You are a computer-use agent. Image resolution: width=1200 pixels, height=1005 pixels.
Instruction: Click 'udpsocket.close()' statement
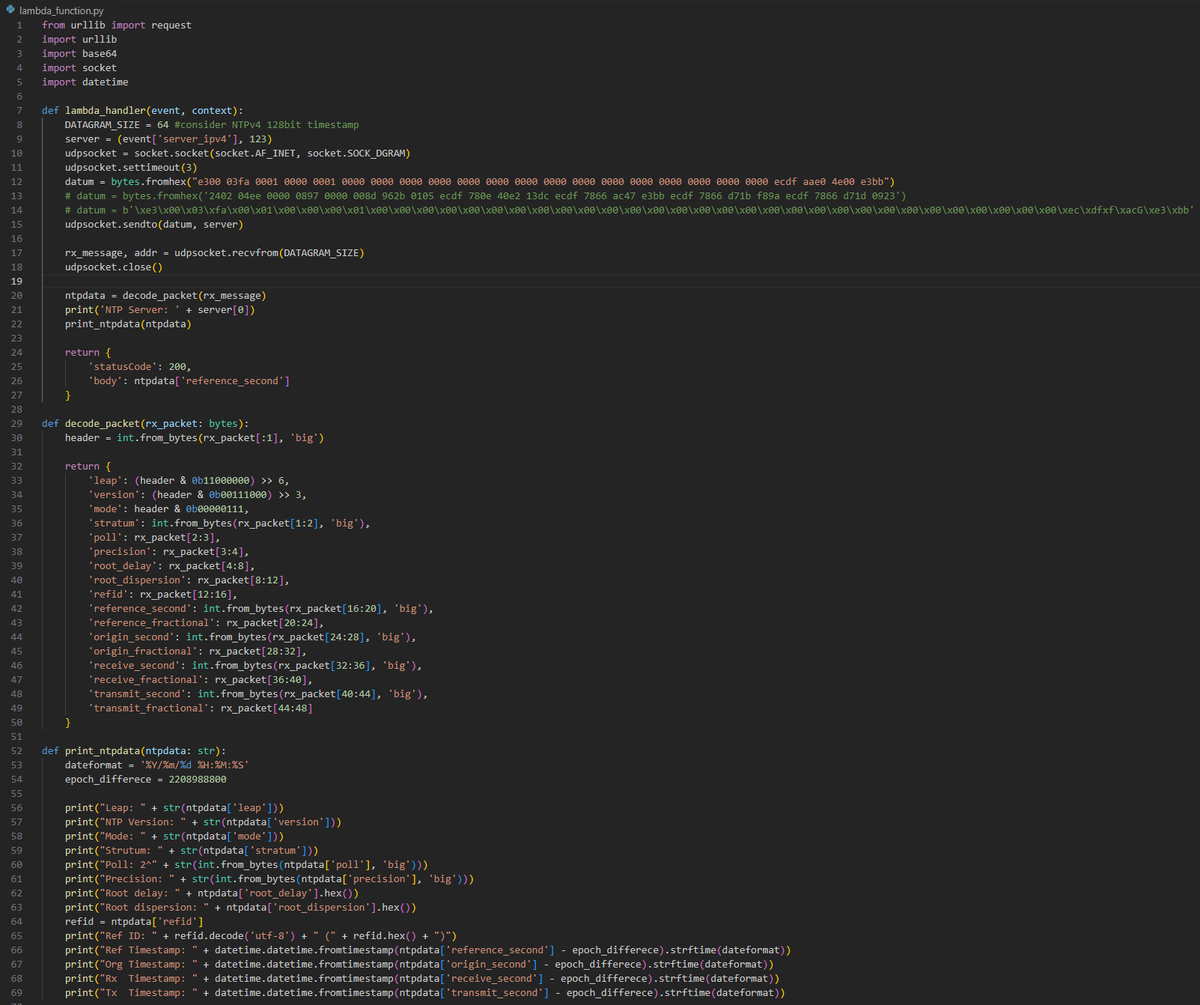114,267
